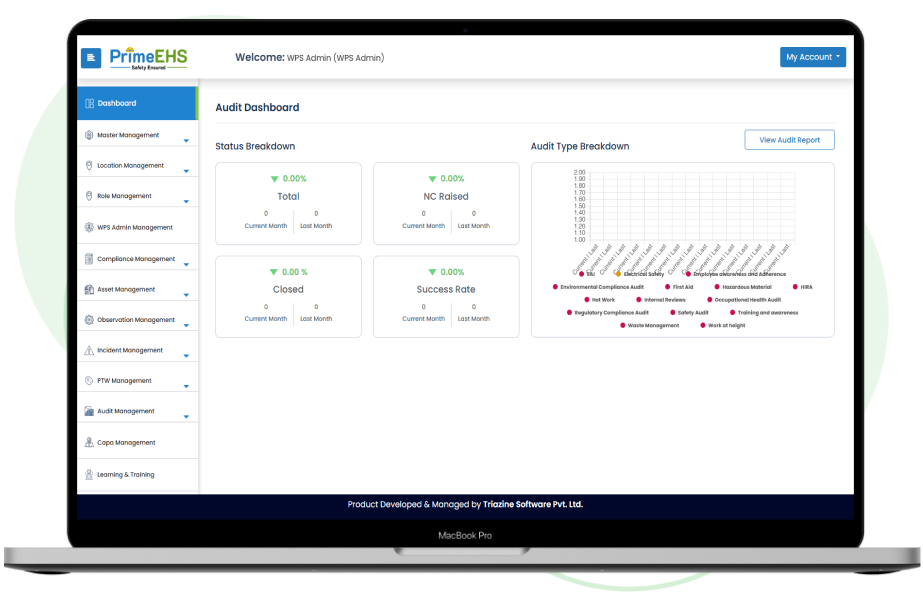Open the My Account dropdown
This screenshot has height=597, width=923.
tap(812, 57)
